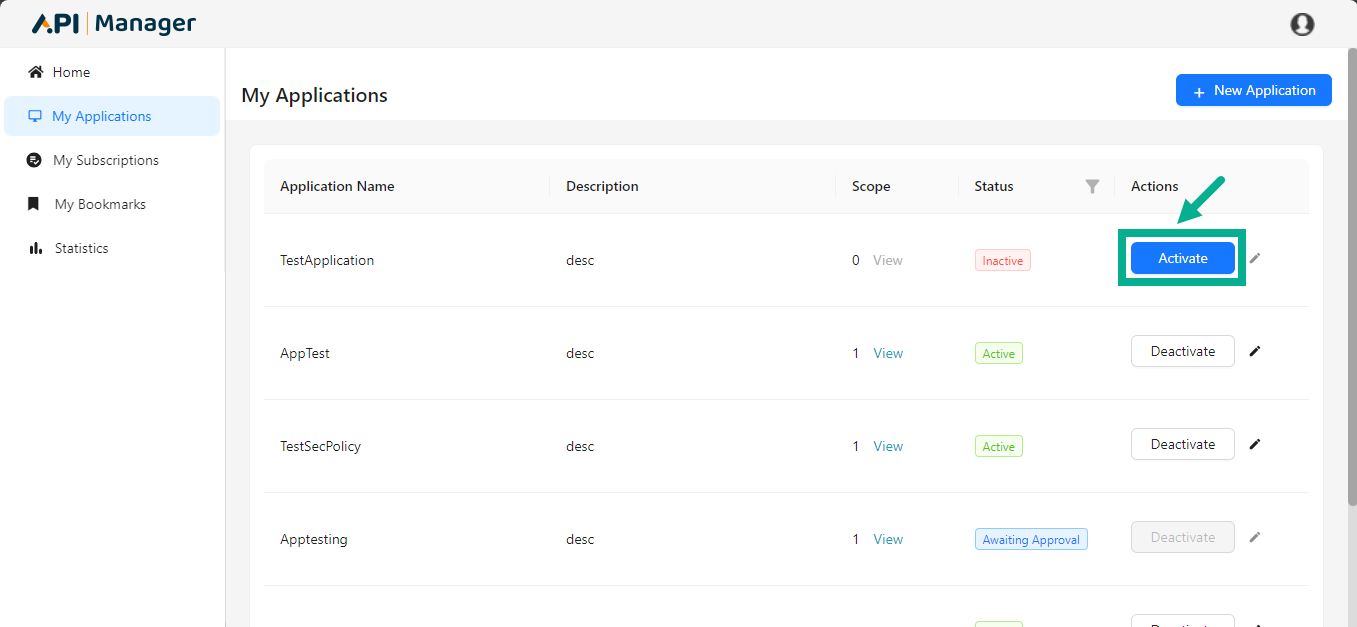Viewport: 1357px width, 627px height.
Task: Deactivate the TestSecPolicy application
Action: tap(1182, 444)
